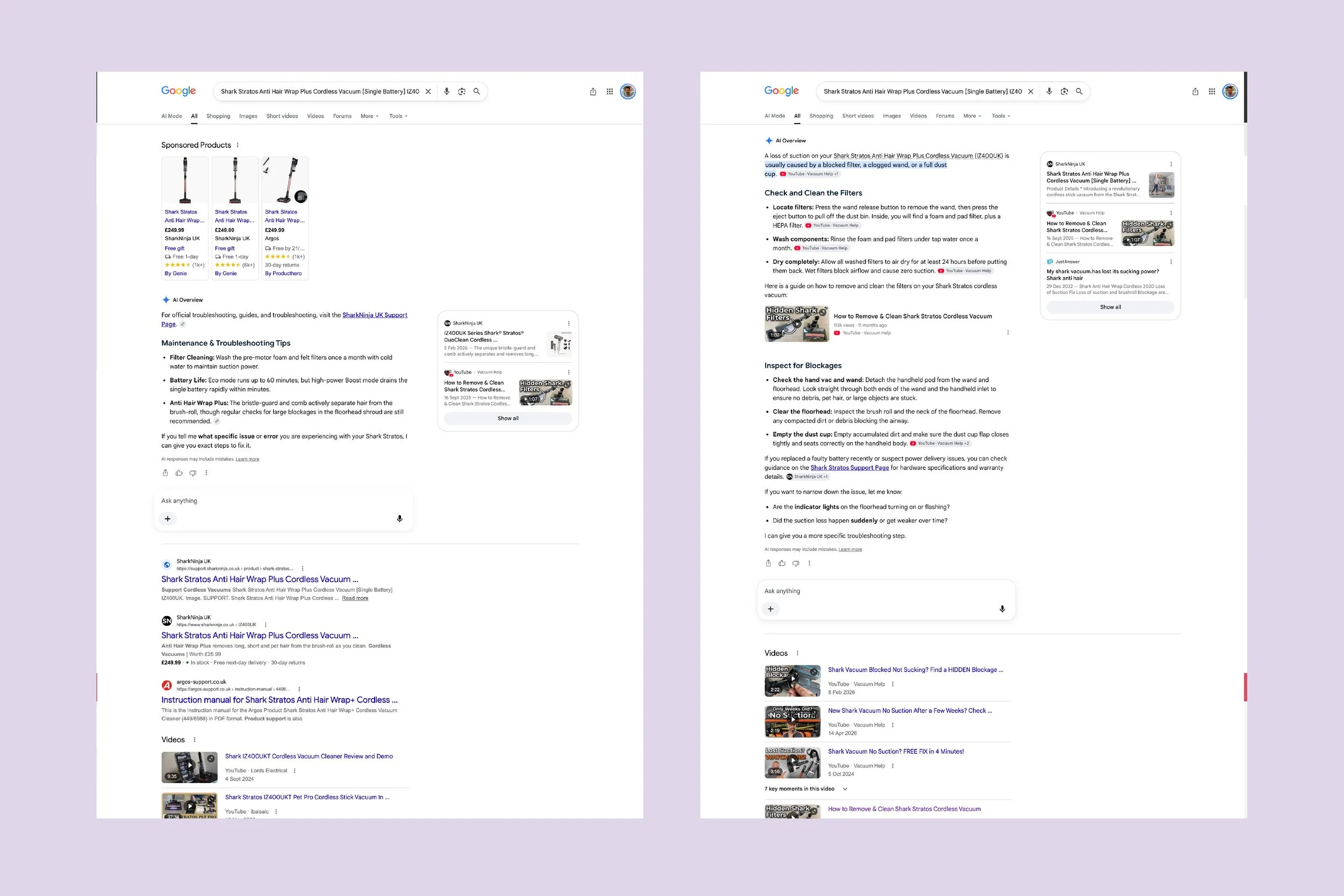1344x896 pixels.
Task: Switch to AI Mode in the left page
Action: pos(171,116)
